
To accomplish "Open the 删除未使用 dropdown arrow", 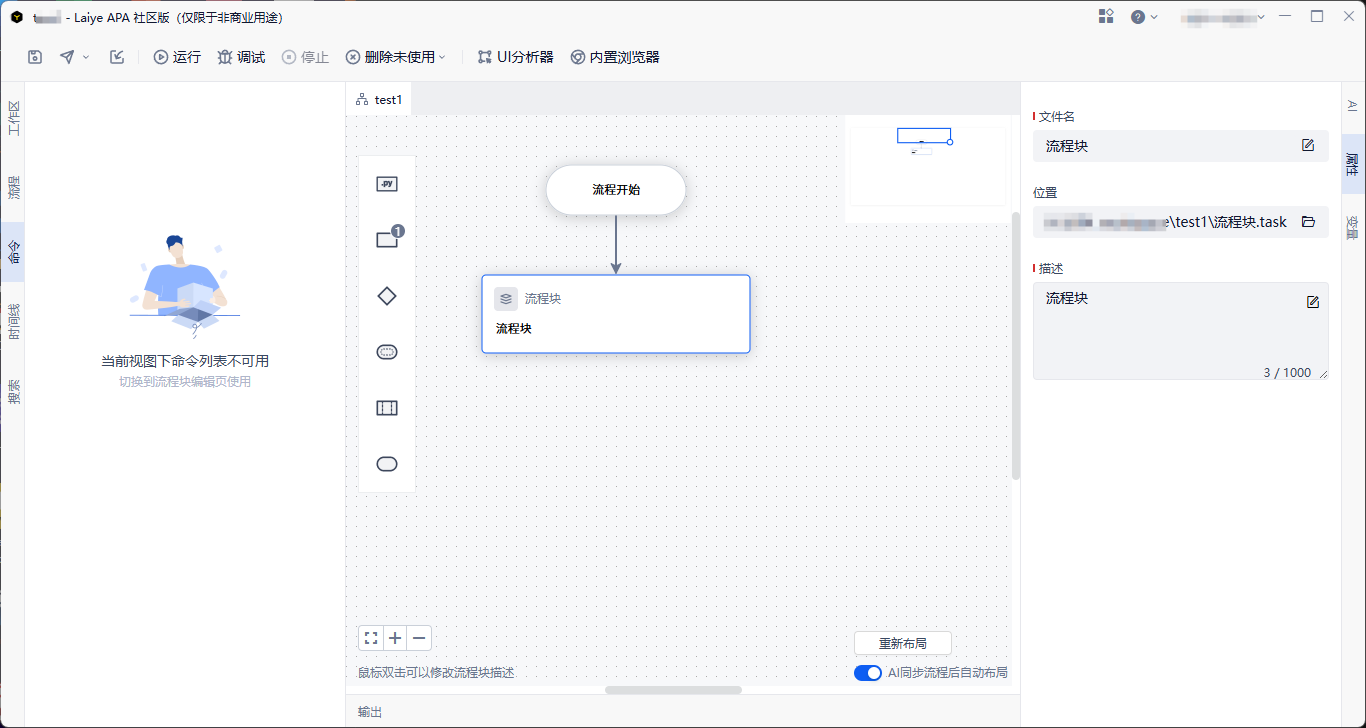I will pos(442,57).
